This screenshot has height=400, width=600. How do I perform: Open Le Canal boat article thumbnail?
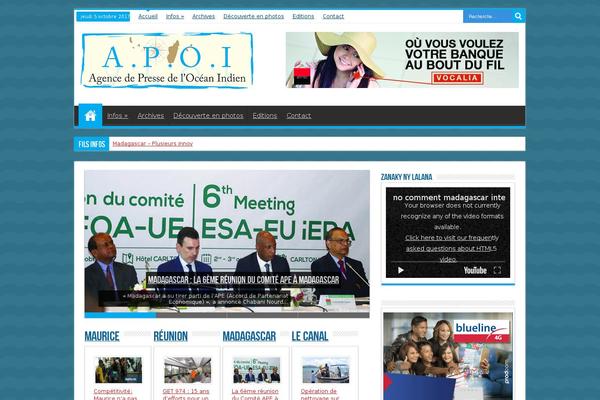tap(325, 370)
